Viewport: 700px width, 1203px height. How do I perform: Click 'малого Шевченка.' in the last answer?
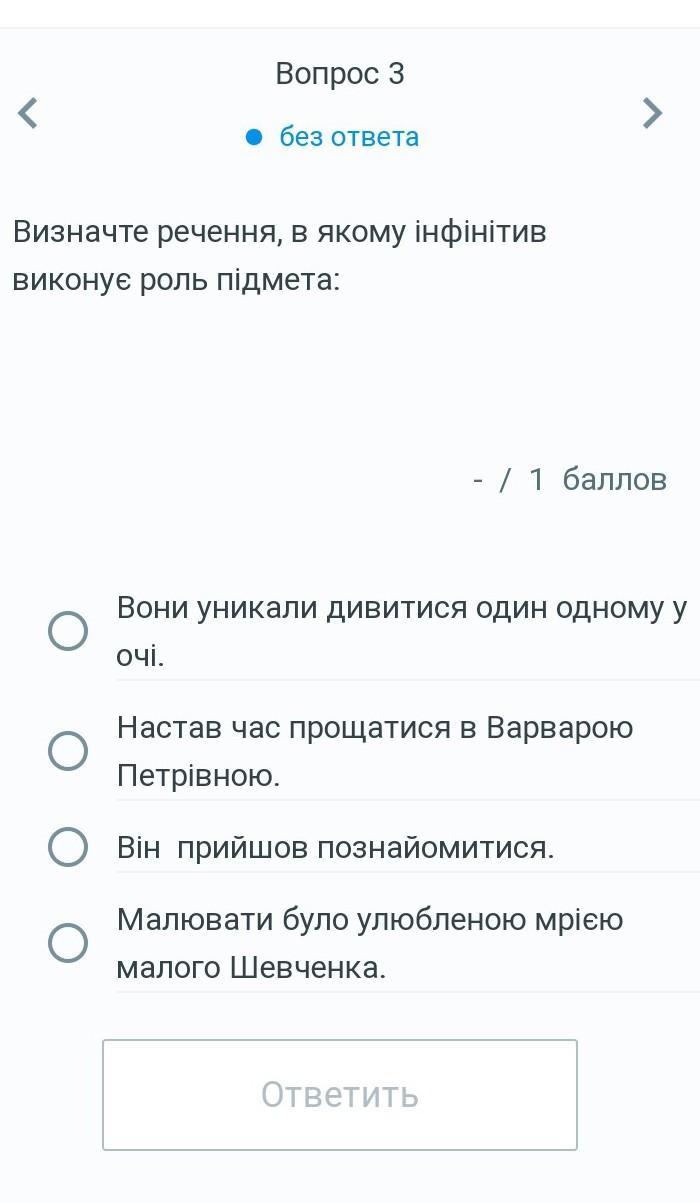point(251,967)
